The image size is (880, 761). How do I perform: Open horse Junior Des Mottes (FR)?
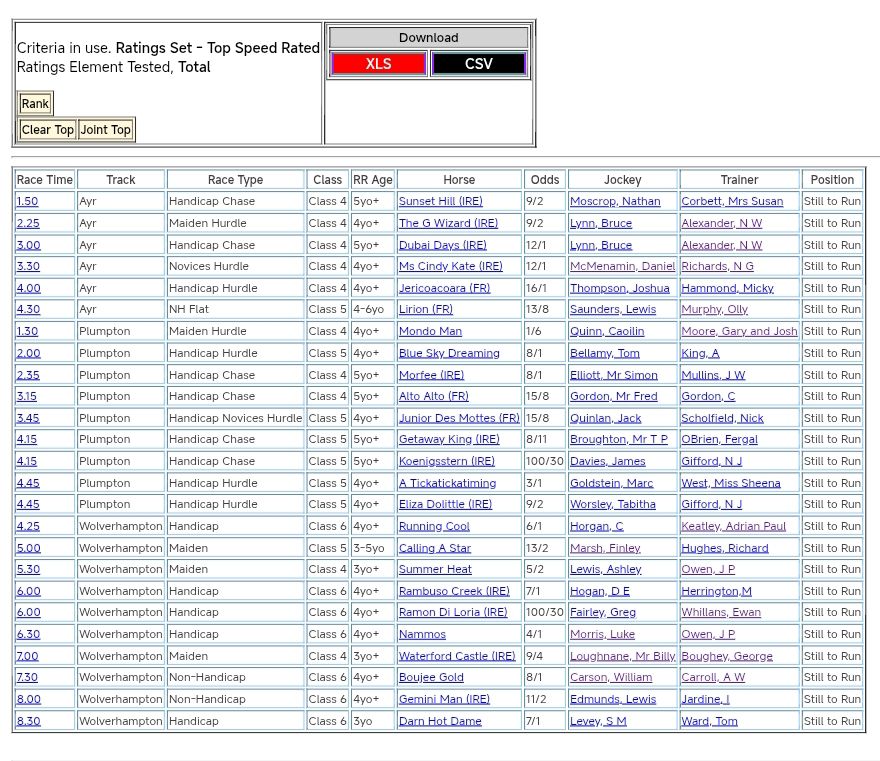tap(459, 418)
